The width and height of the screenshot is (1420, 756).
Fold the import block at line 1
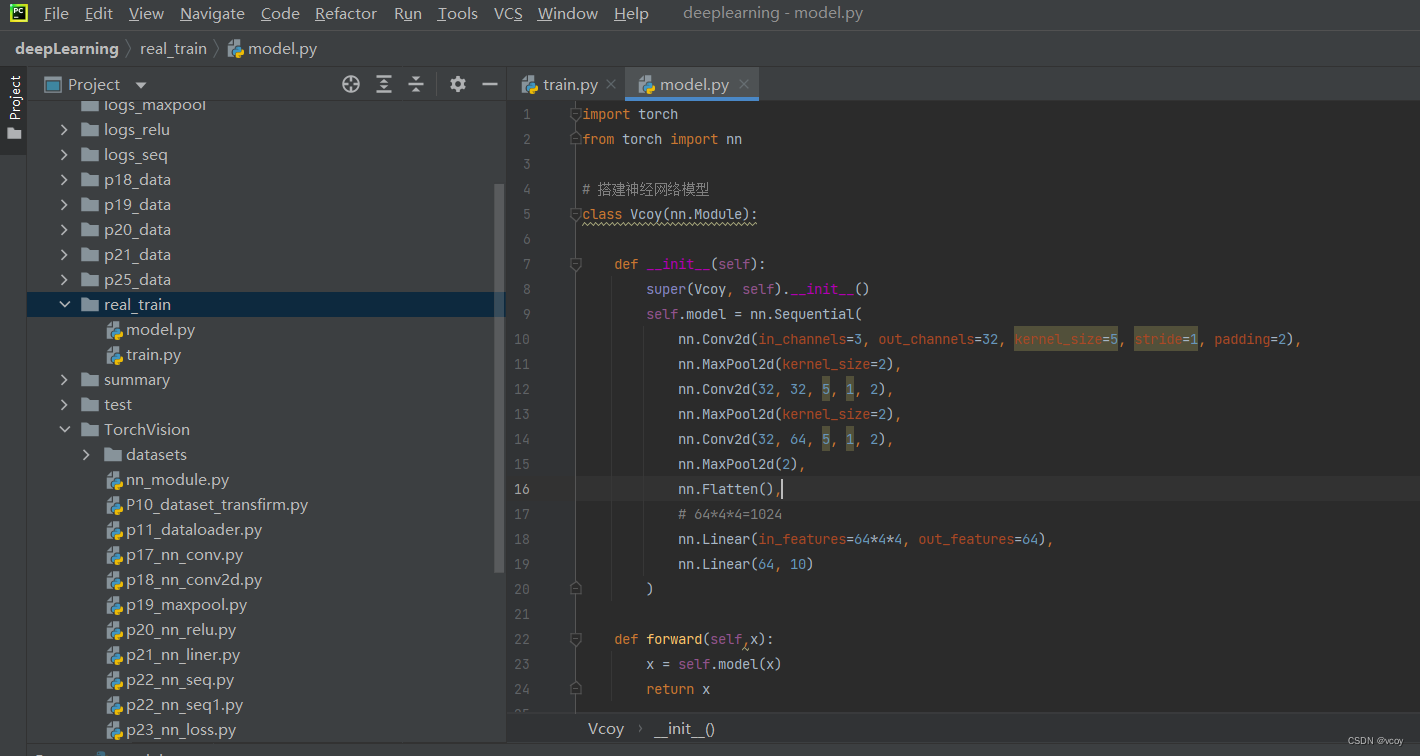click(575, 114)
